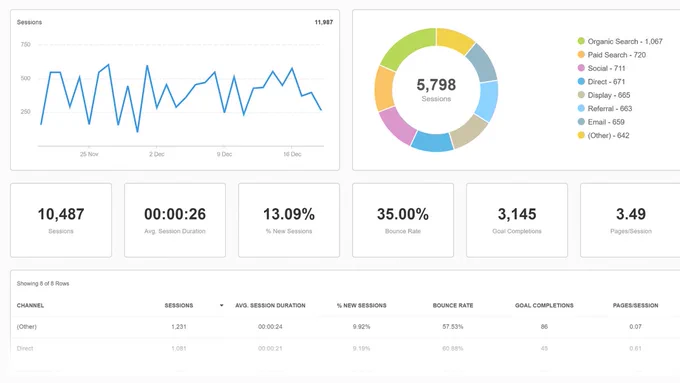680x383 pixels.
Task: Click duration 00:00:24 in (Other) row
Action: [270, 327]
